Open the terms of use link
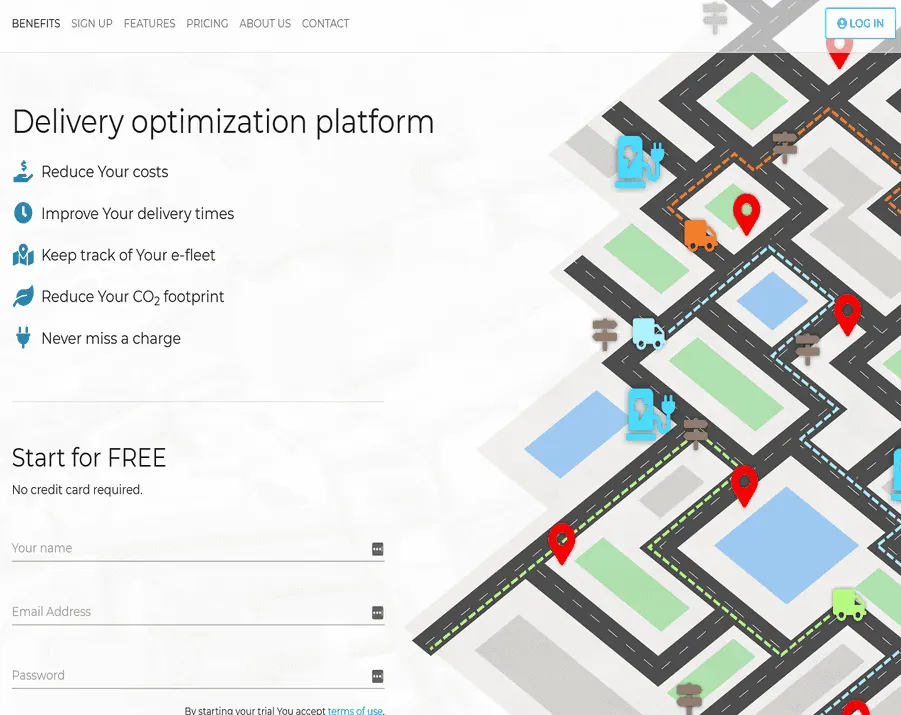Screen dimensions: 901x715 [x=355, y=710]
